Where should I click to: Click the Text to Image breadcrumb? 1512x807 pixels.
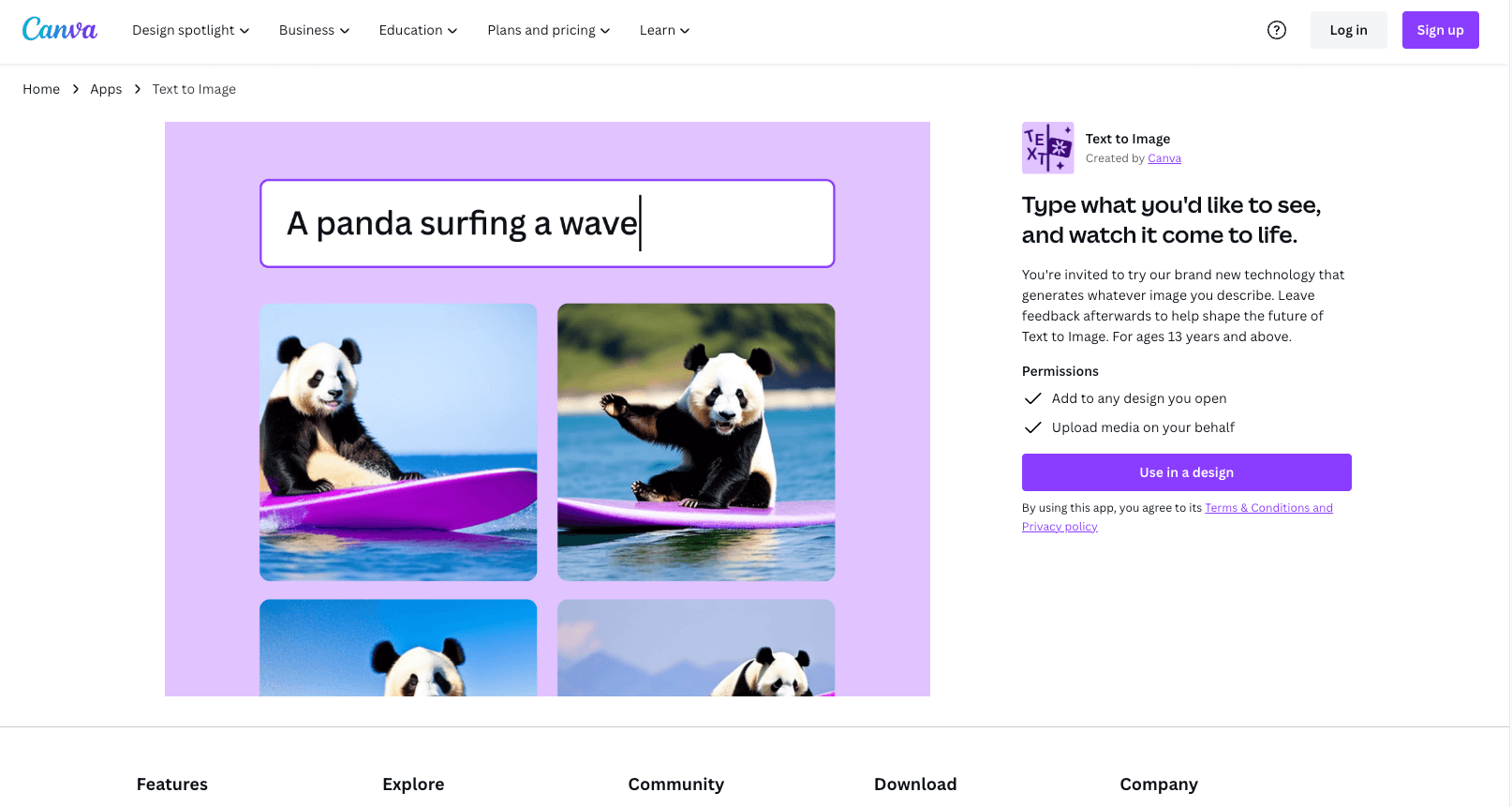tap(194, 89)
